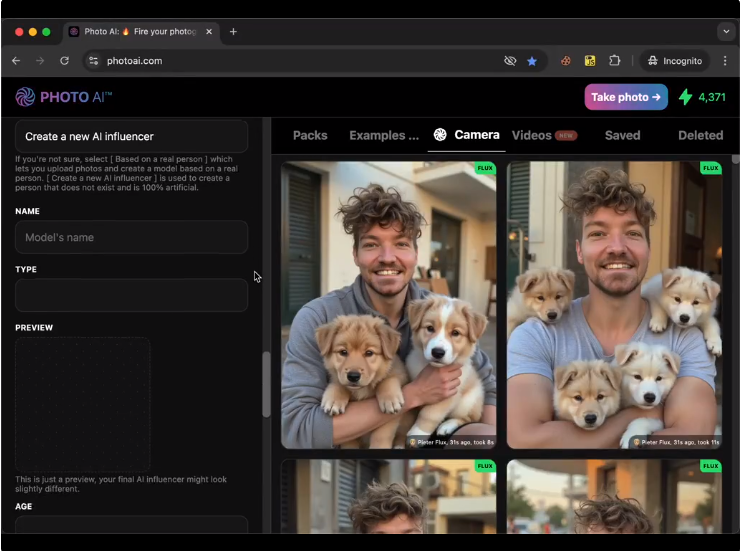Open the Deleted tab

click(700, 135)
